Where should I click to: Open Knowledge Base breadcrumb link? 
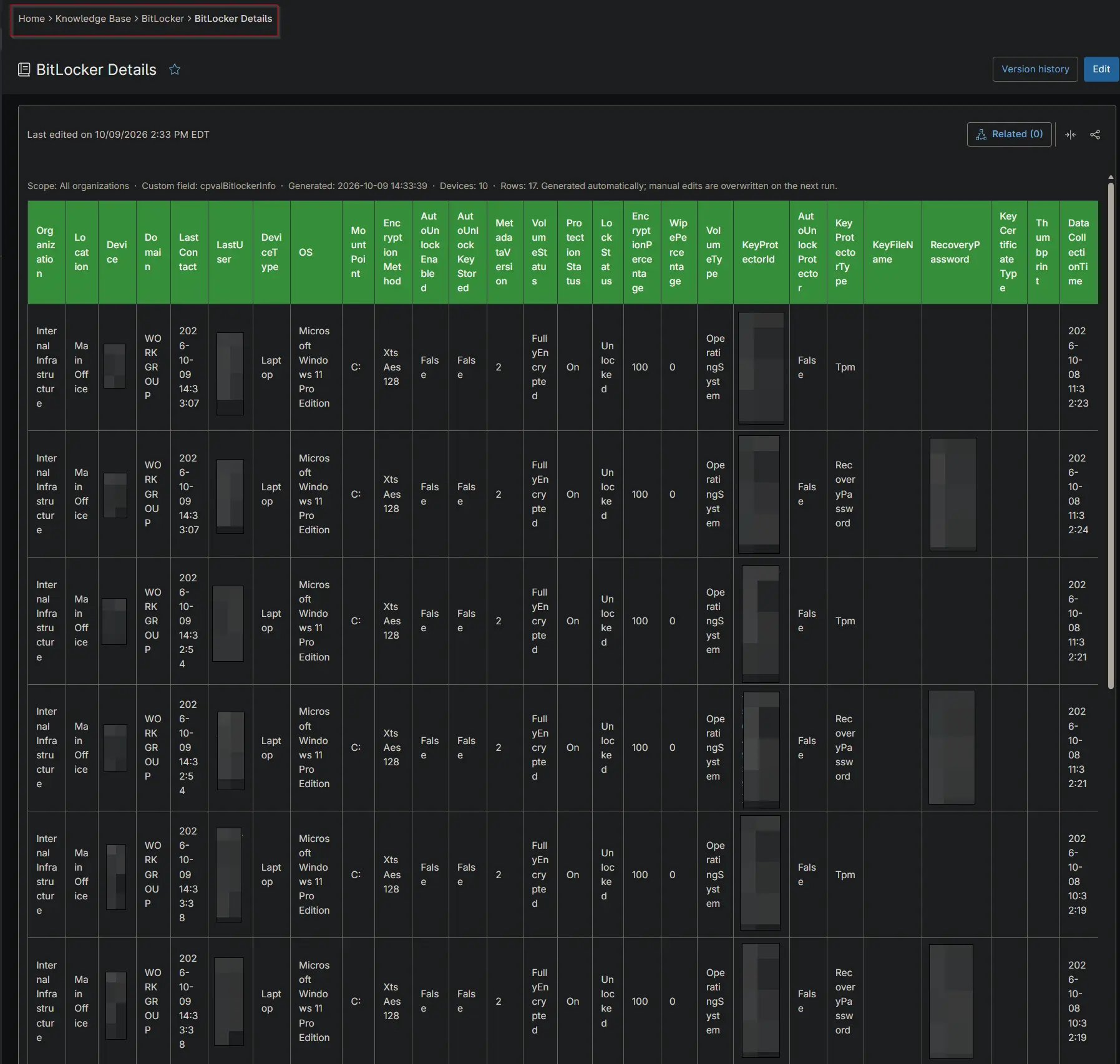93,19
